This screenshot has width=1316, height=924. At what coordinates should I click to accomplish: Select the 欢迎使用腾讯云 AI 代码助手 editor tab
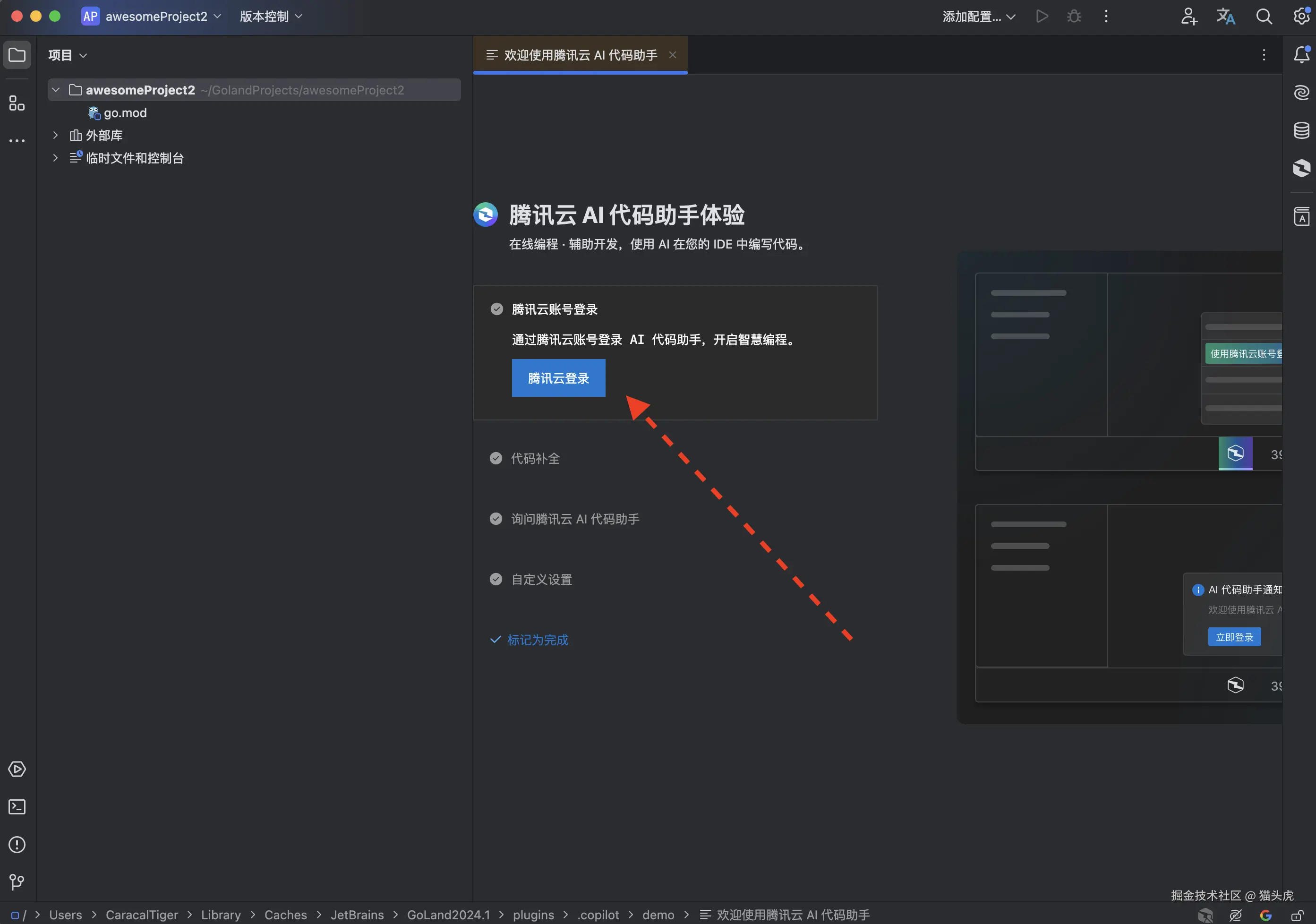point(580,55)
